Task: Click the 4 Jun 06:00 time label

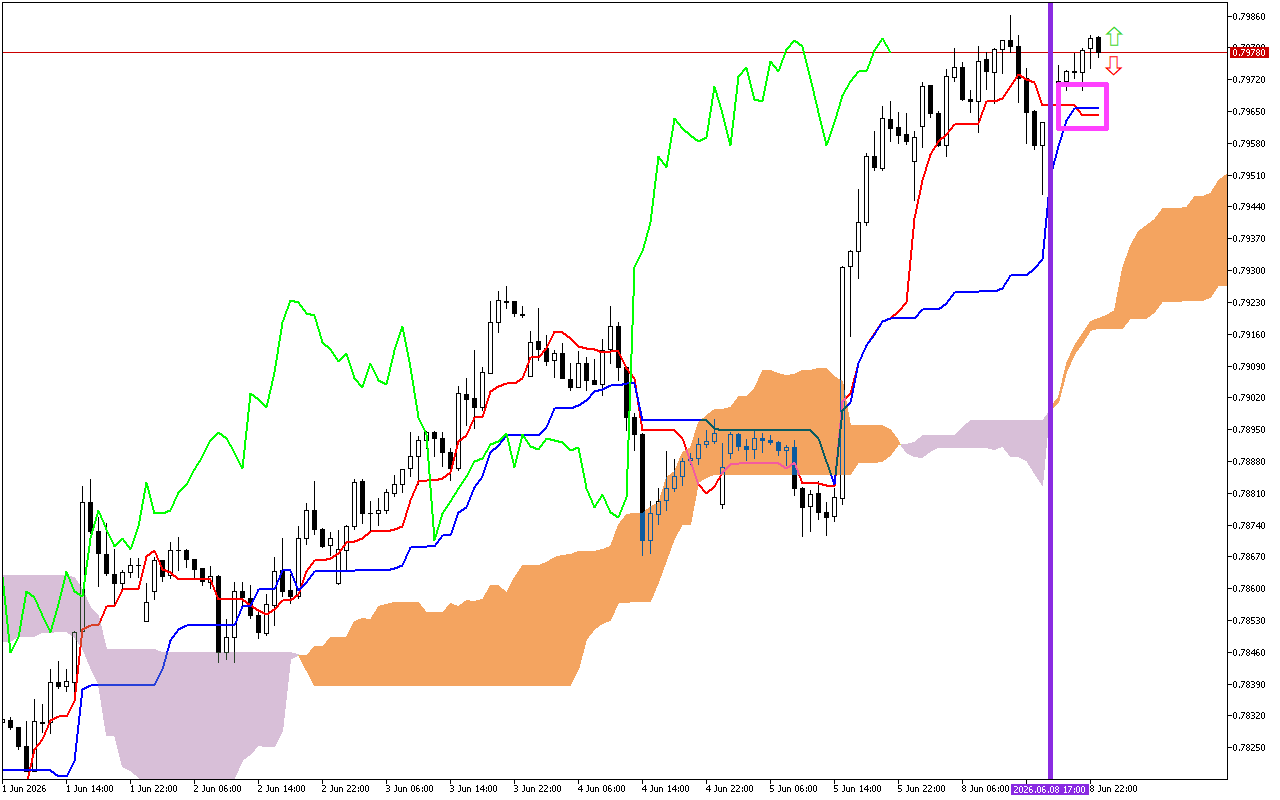Action: click(601, 789)
